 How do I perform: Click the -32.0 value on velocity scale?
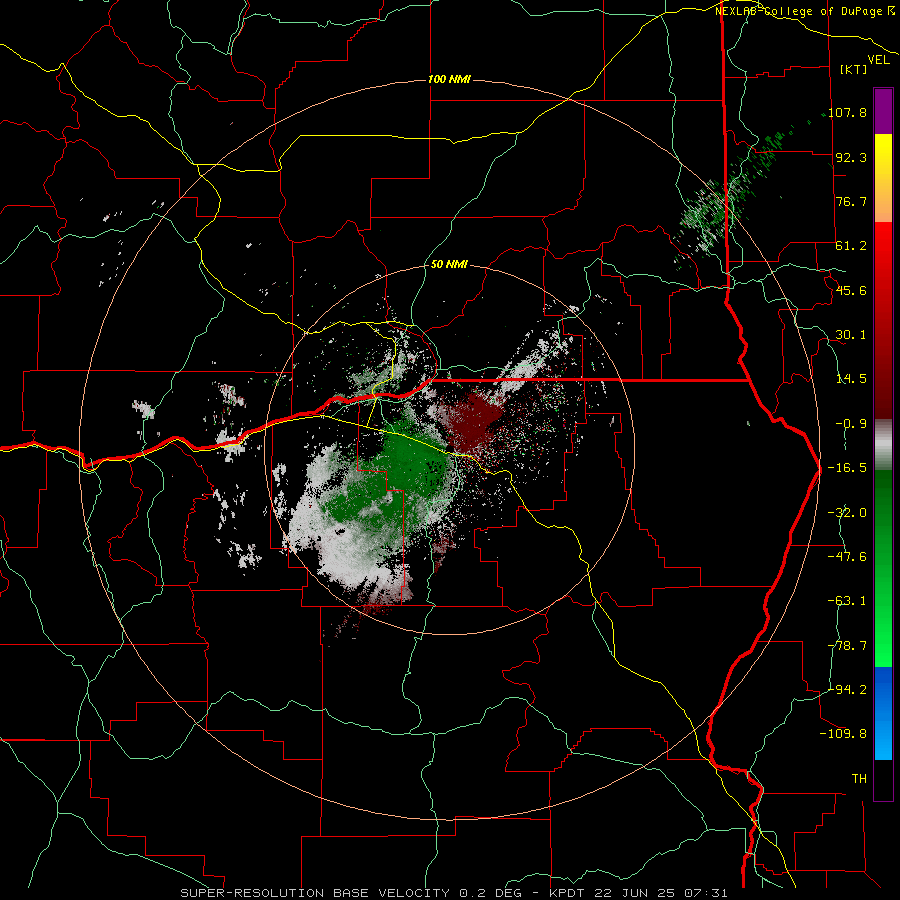(847, 513)
